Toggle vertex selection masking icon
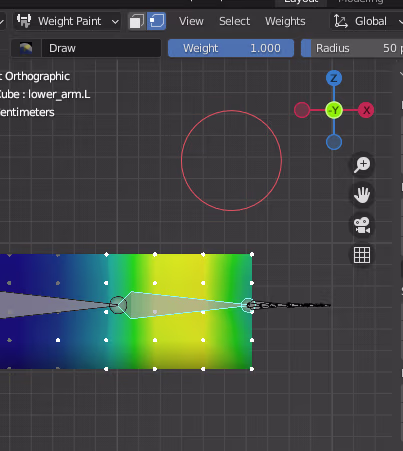 [x=156, y=21]
